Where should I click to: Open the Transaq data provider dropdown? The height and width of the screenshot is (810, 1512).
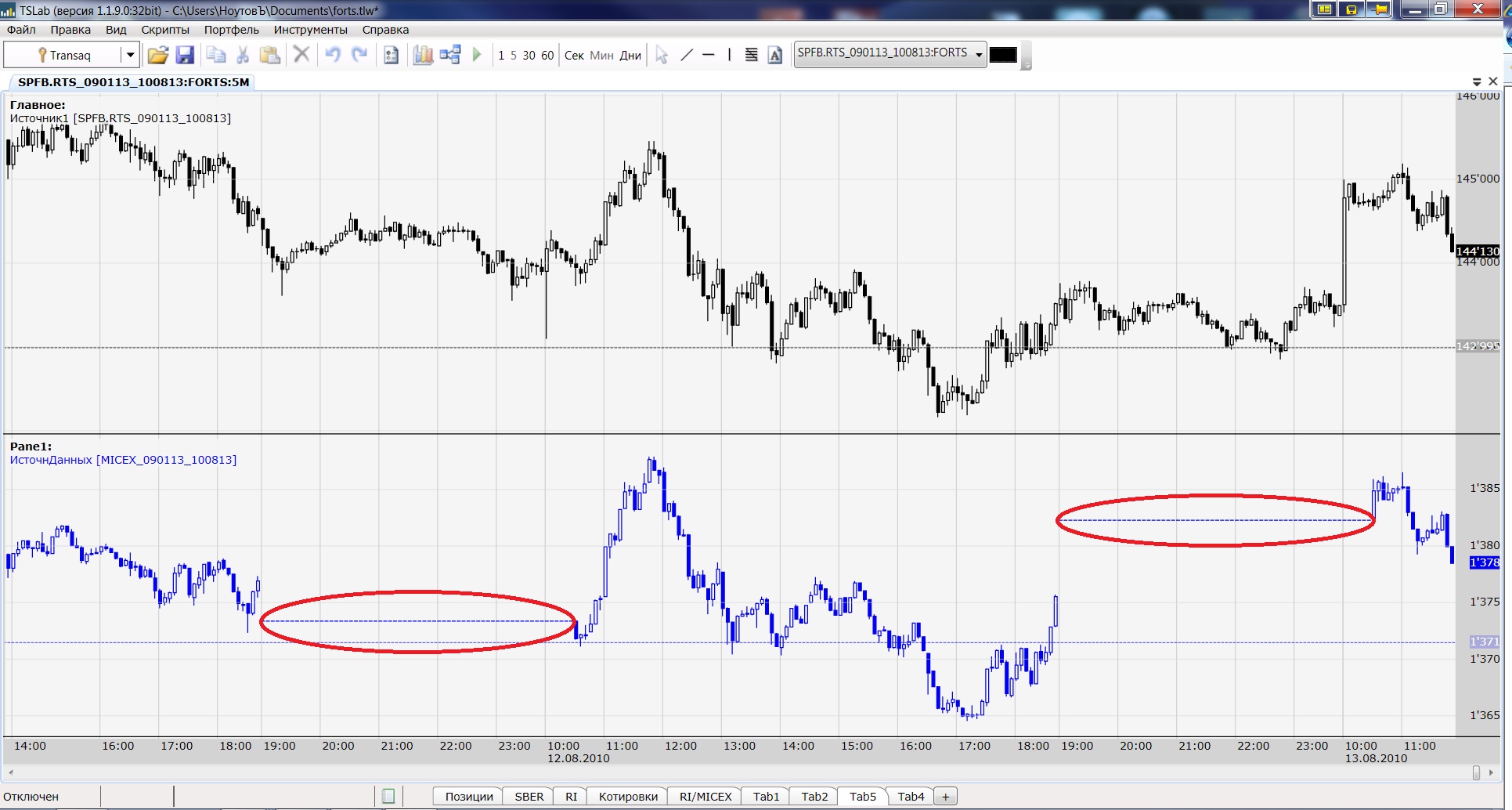click(x=130, y=55)
